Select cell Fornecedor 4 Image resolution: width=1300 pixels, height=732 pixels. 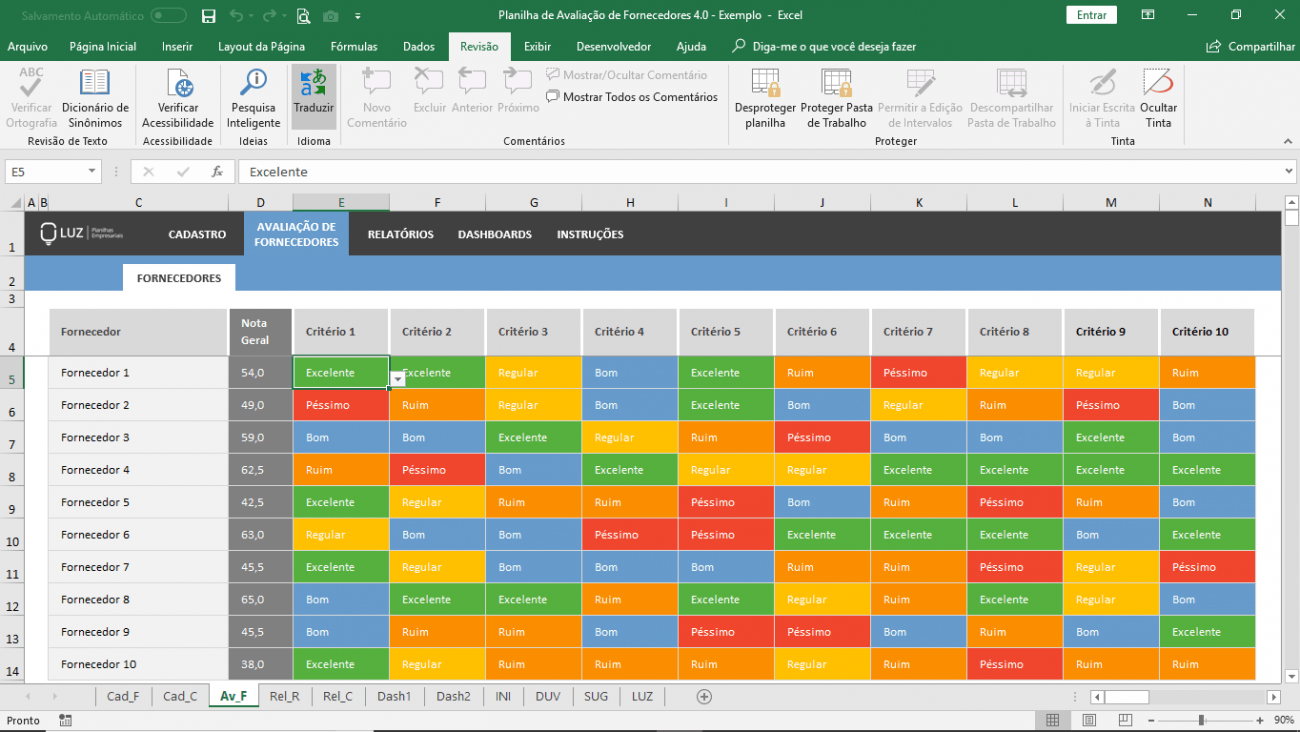click(138, 470)
